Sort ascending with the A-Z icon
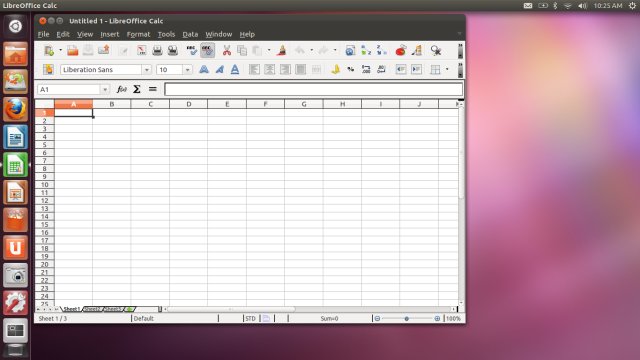The image size is (640, 360). pyautogui.click(x=366, y=50)
